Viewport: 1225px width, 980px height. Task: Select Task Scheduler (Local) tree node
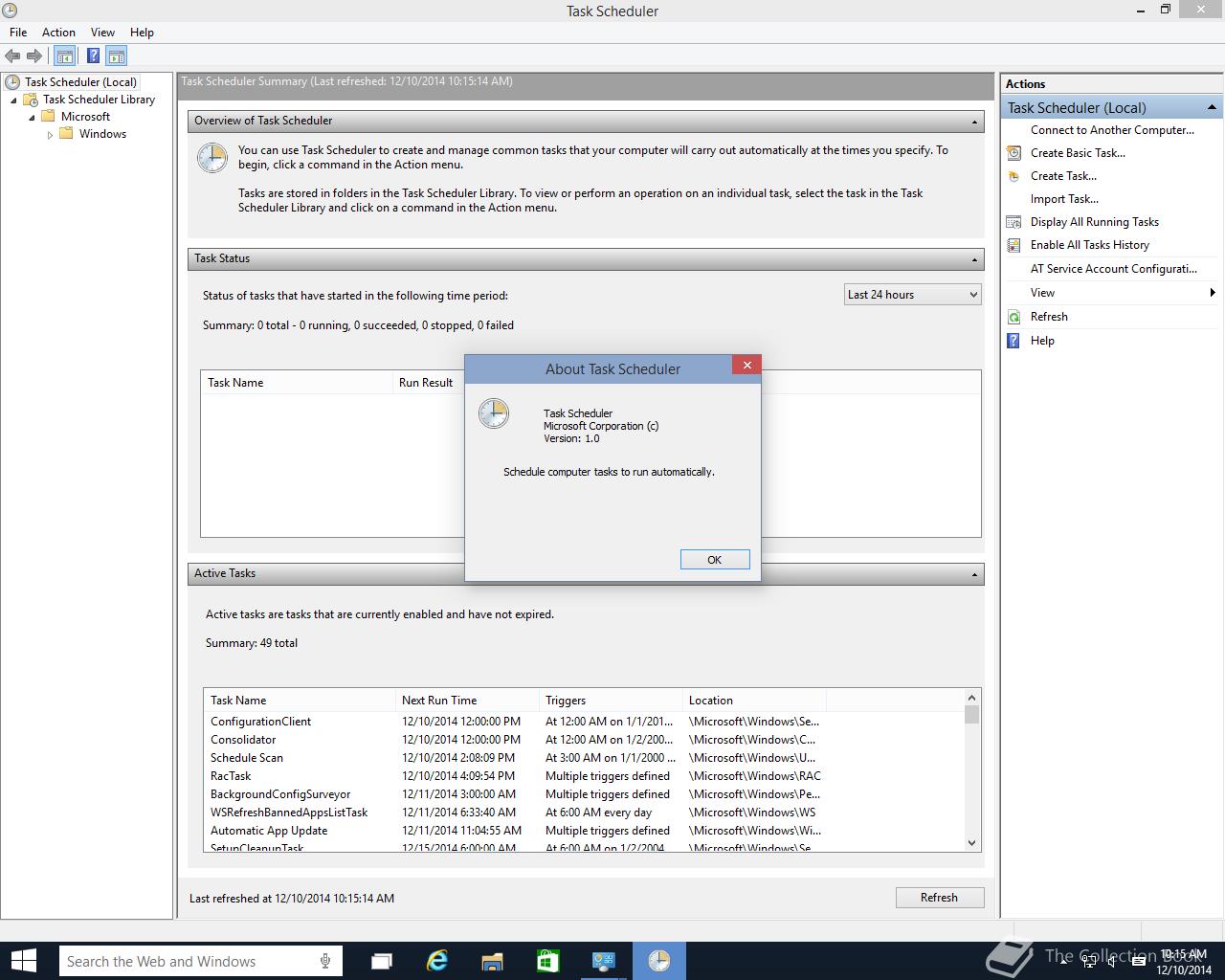(81, 82)
